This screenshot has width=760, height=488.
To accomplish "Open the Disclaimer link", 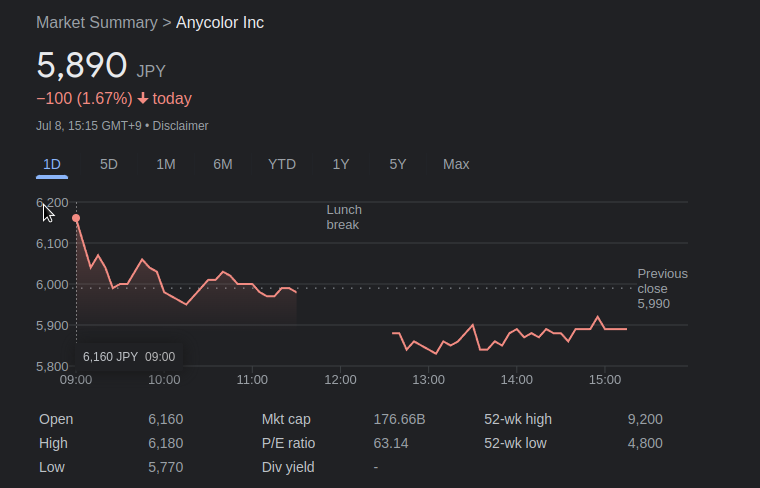I will 180,126.
